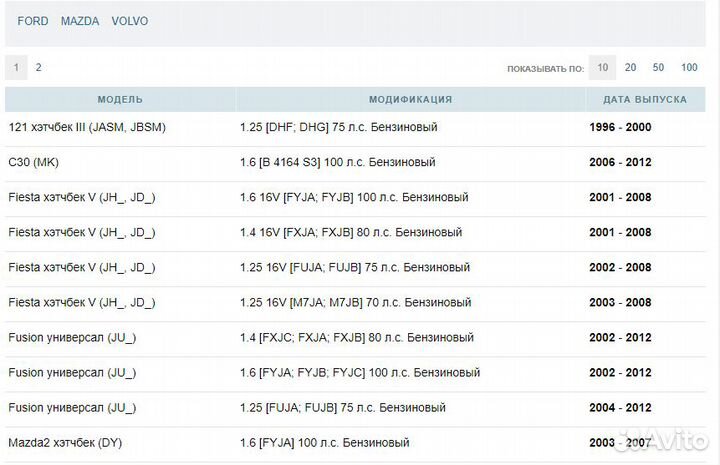Go to page 2 of results
Screen dimensions: 720x465
tap(39, 67)
